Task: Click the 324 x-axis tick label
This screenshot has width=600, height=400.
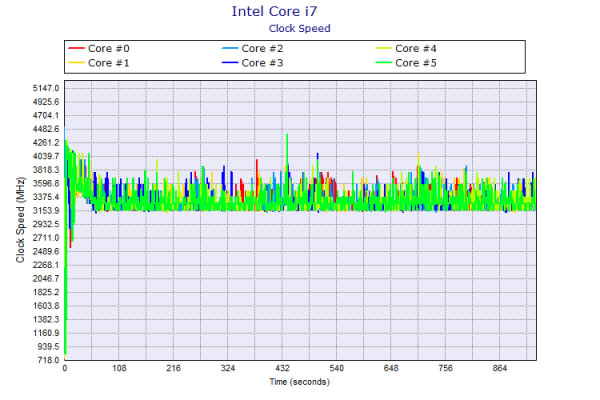Action: point(228,368)
